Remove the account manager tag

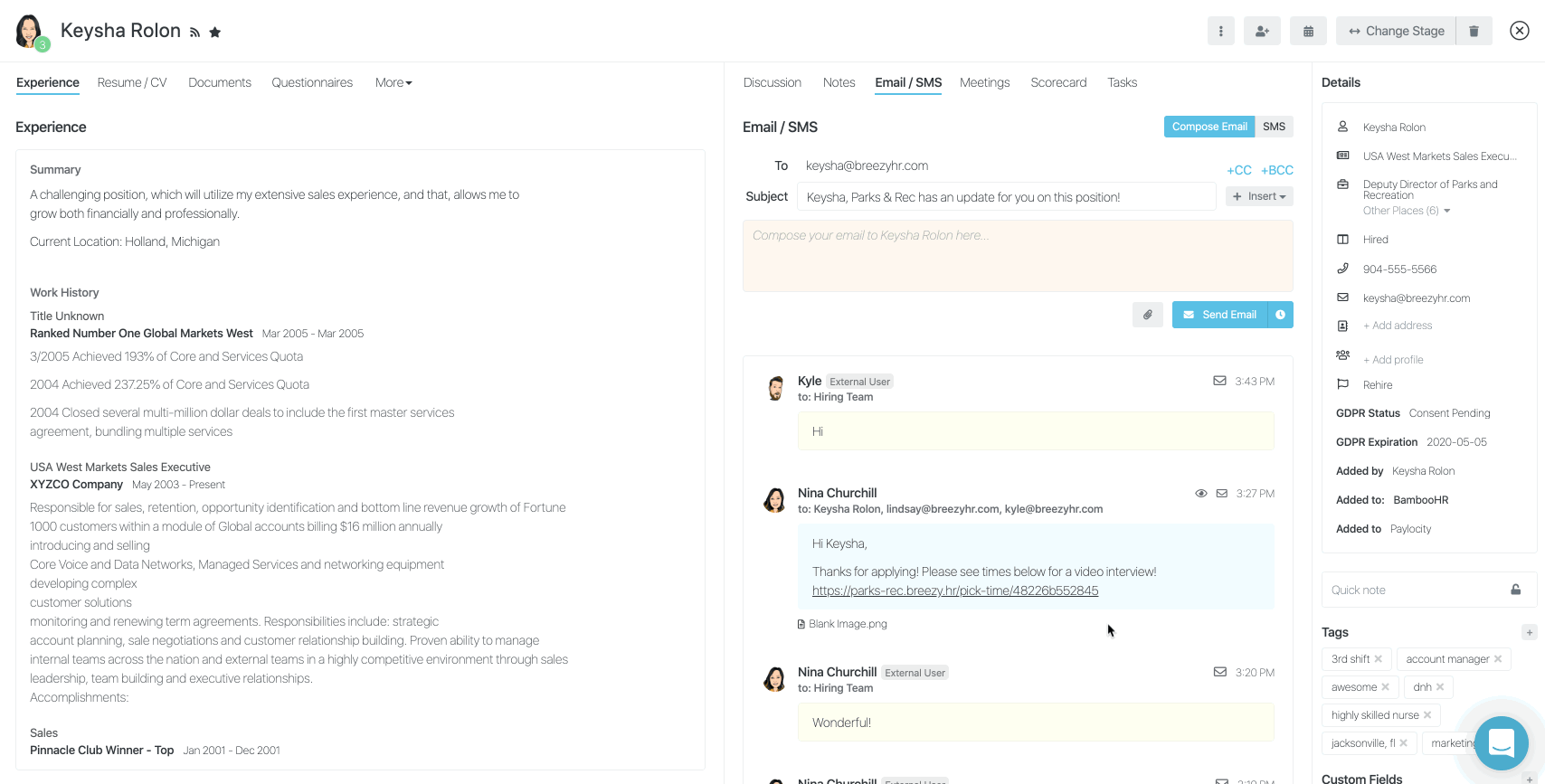(x=1498, y=659)
